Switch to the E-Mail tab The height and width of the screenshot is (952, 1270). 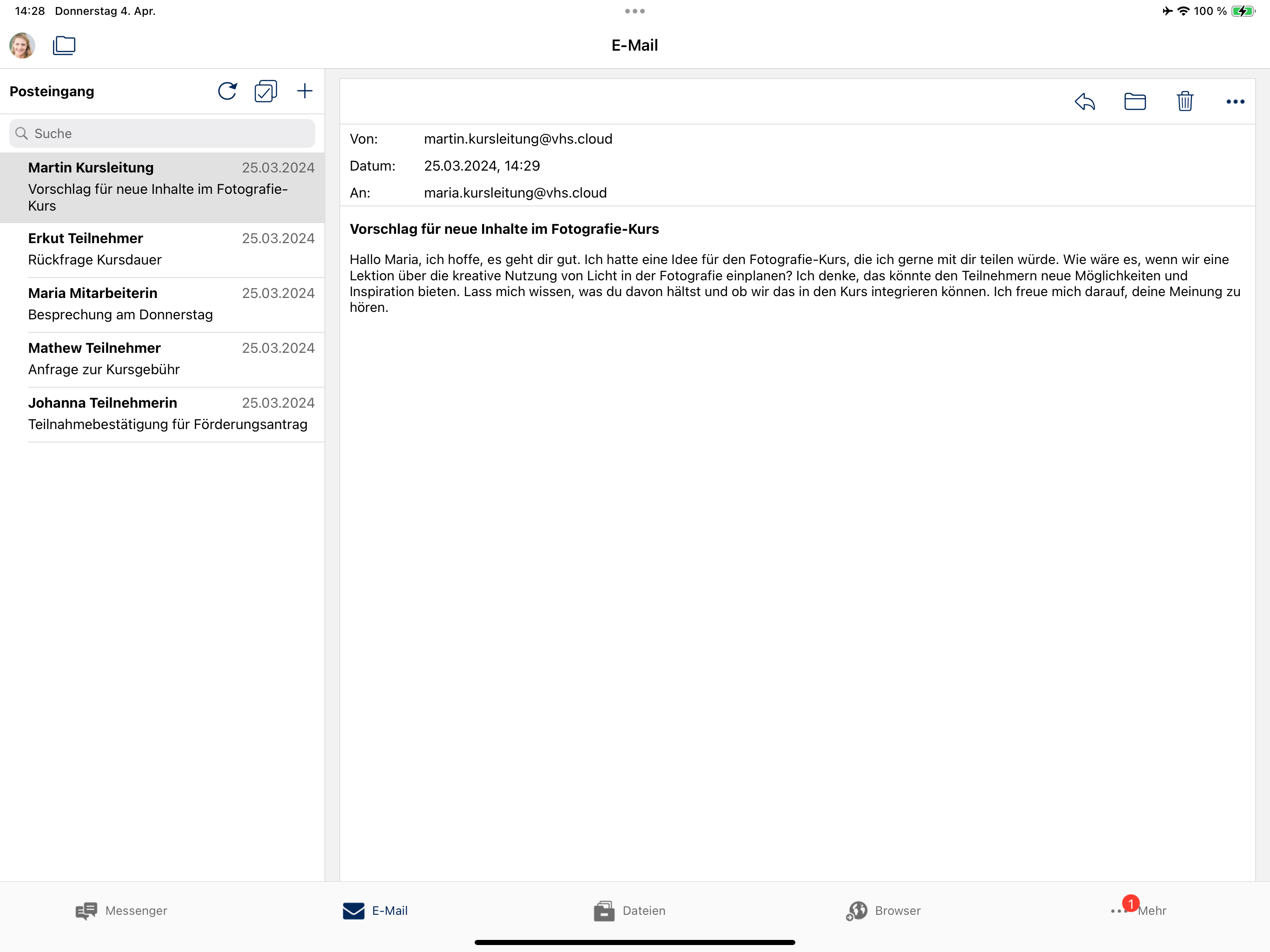tap(375, 911)
